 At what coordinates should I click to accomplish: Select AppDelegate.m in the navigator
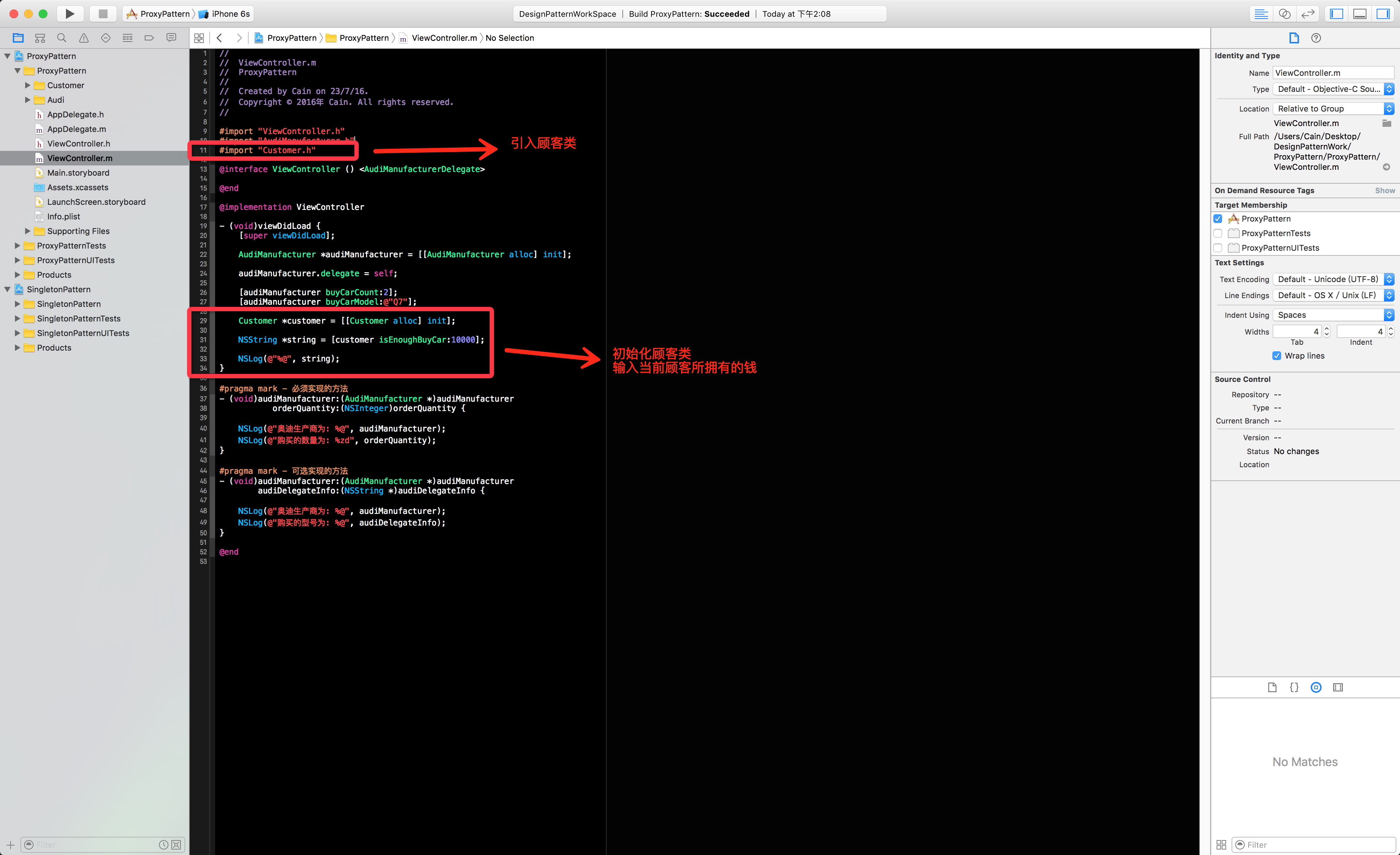pyautogui.click(x=76, y=129)
